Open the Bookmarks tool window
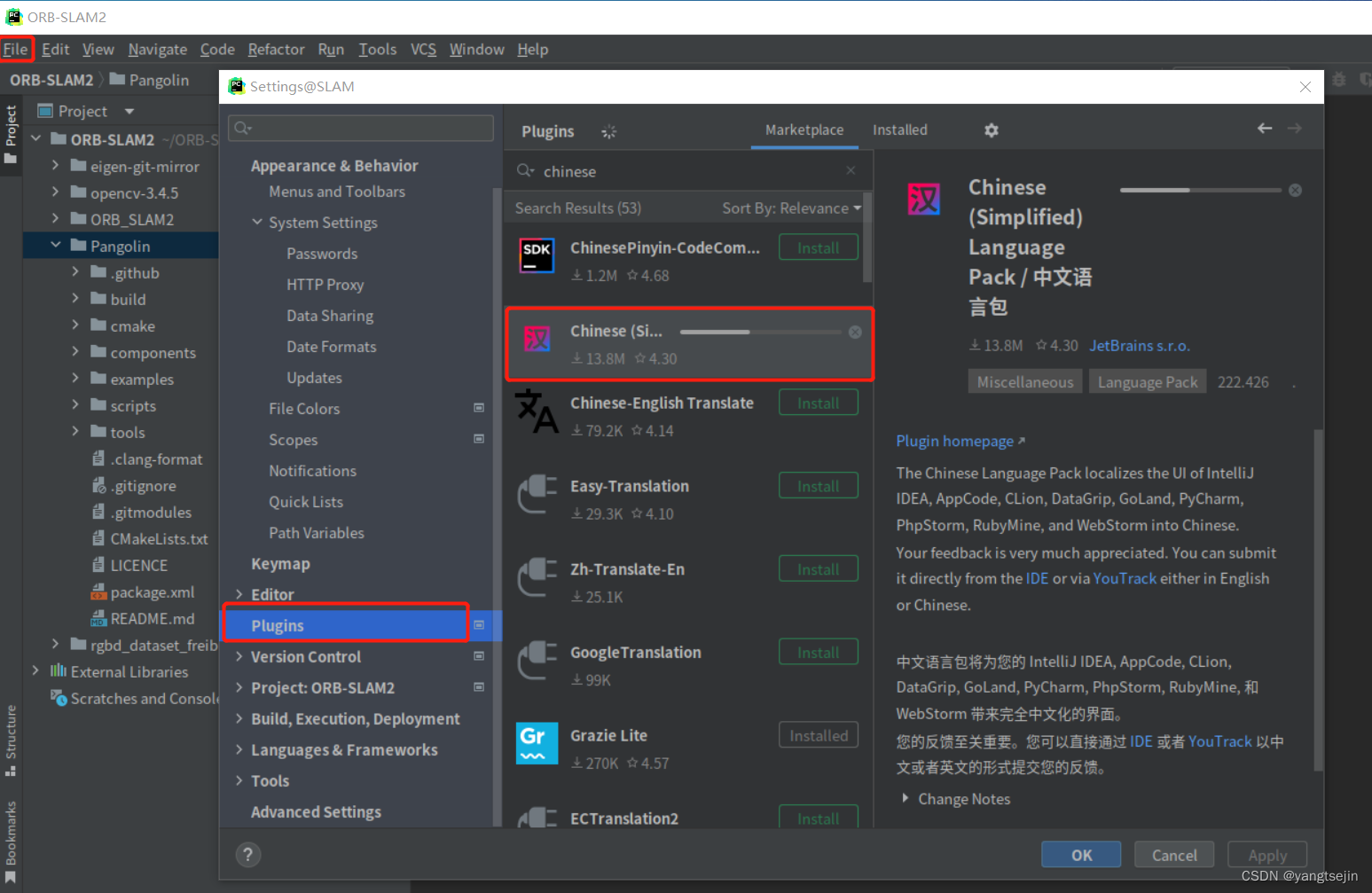 click(11, 842)
